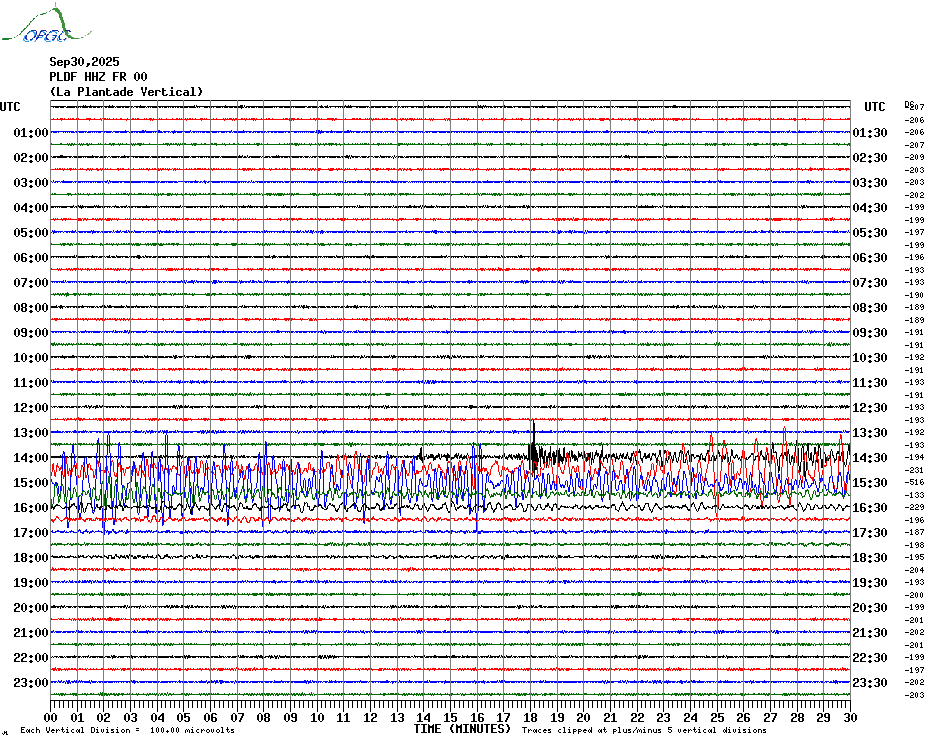Viewport: 930px width, 744px height.
Task: Click the Traces clipped at plus/minus note
Action: [x=644, y=730]
